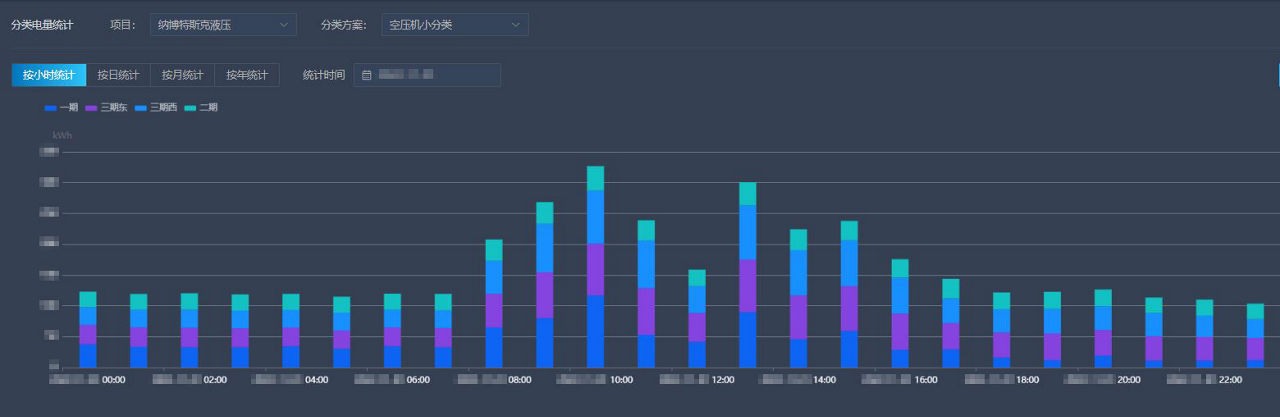Click the kWh axis unit label

click(x=62, y=135)
